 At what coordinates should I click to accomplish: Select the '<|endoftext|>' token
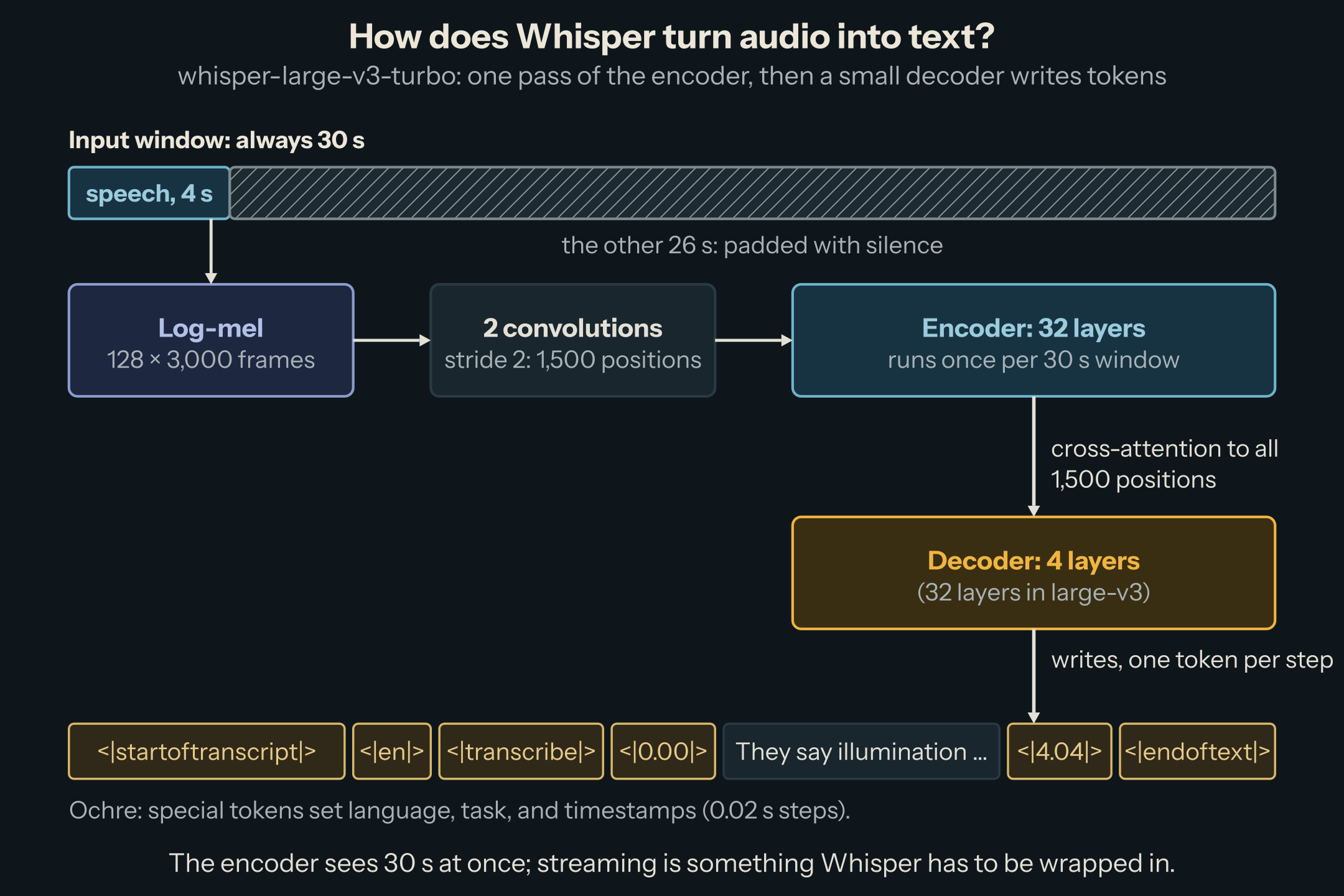point(1197,751)
